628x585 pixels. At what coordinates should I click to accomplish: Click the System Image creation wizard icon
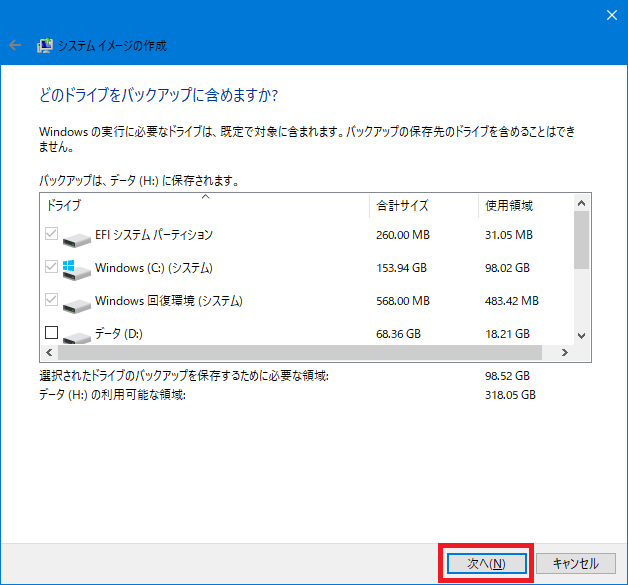(x=45, y=45)
